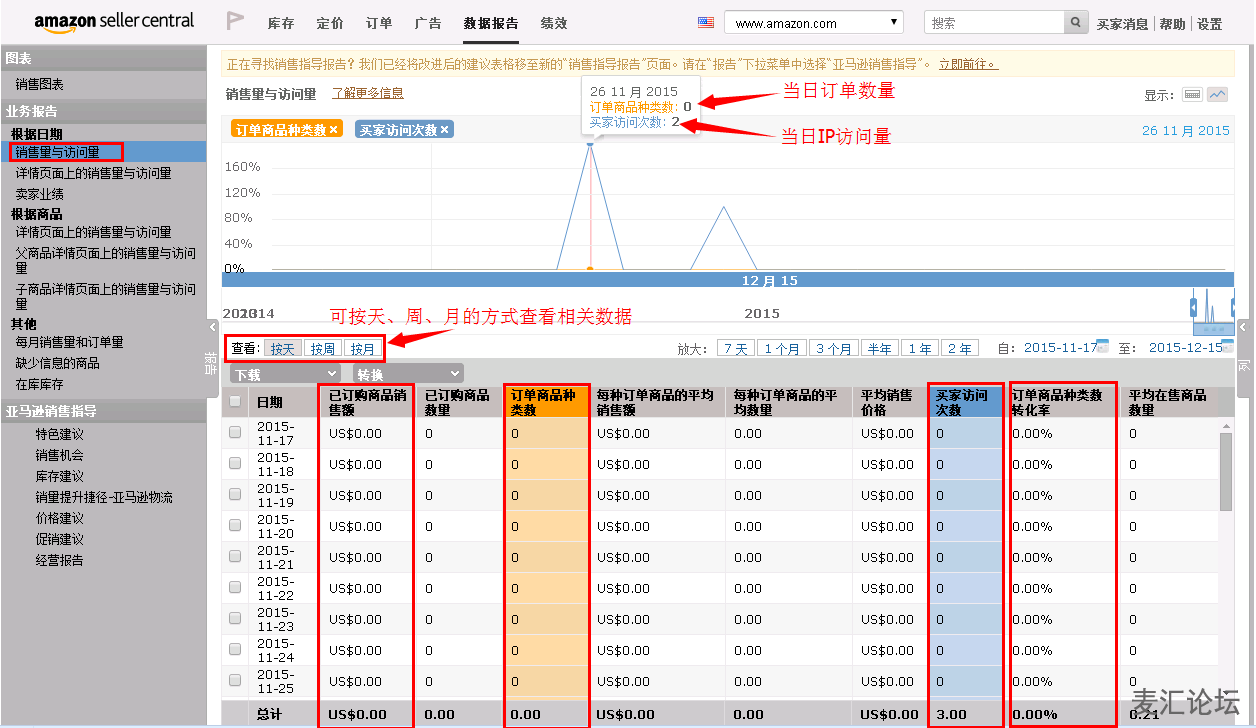Click the 了解更多信息 link

368,93
